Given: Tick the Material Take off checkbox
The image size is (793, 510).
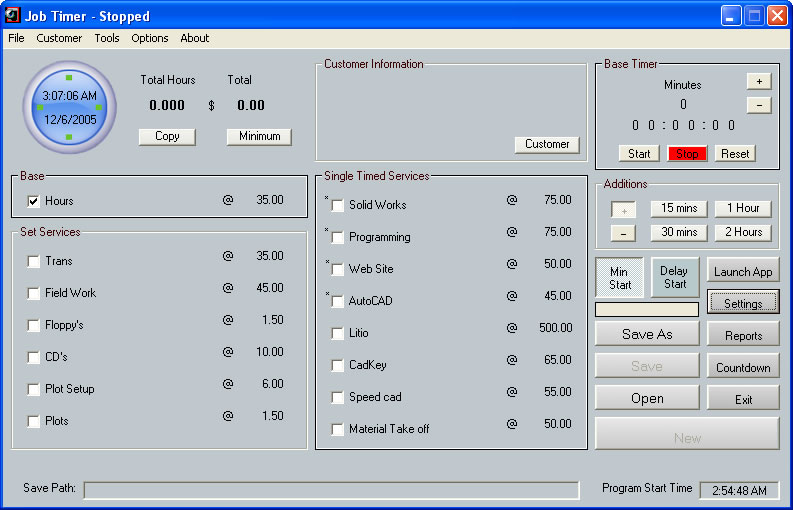Looking at the screenshot, I should (x=337, y=430).
